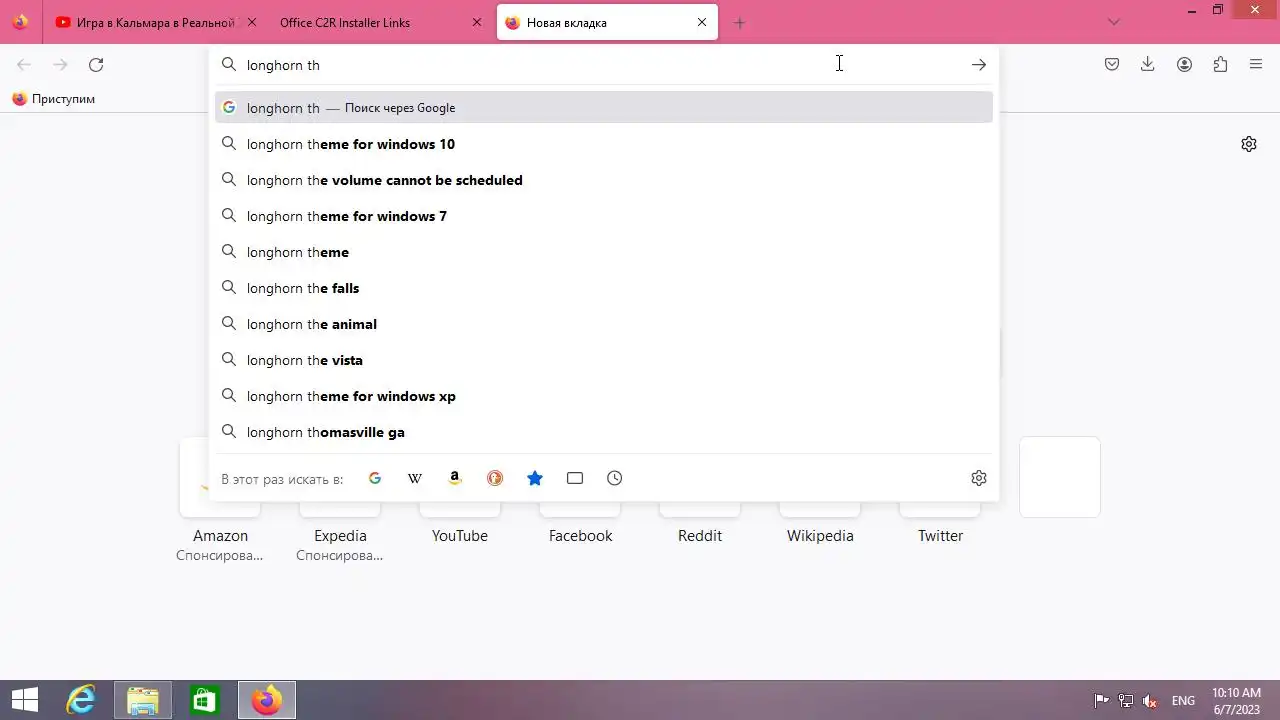Close the Office C2R Installer Links tab
Image resolution: width=1280 pixels, height=720 pixels.
(477, 23)
